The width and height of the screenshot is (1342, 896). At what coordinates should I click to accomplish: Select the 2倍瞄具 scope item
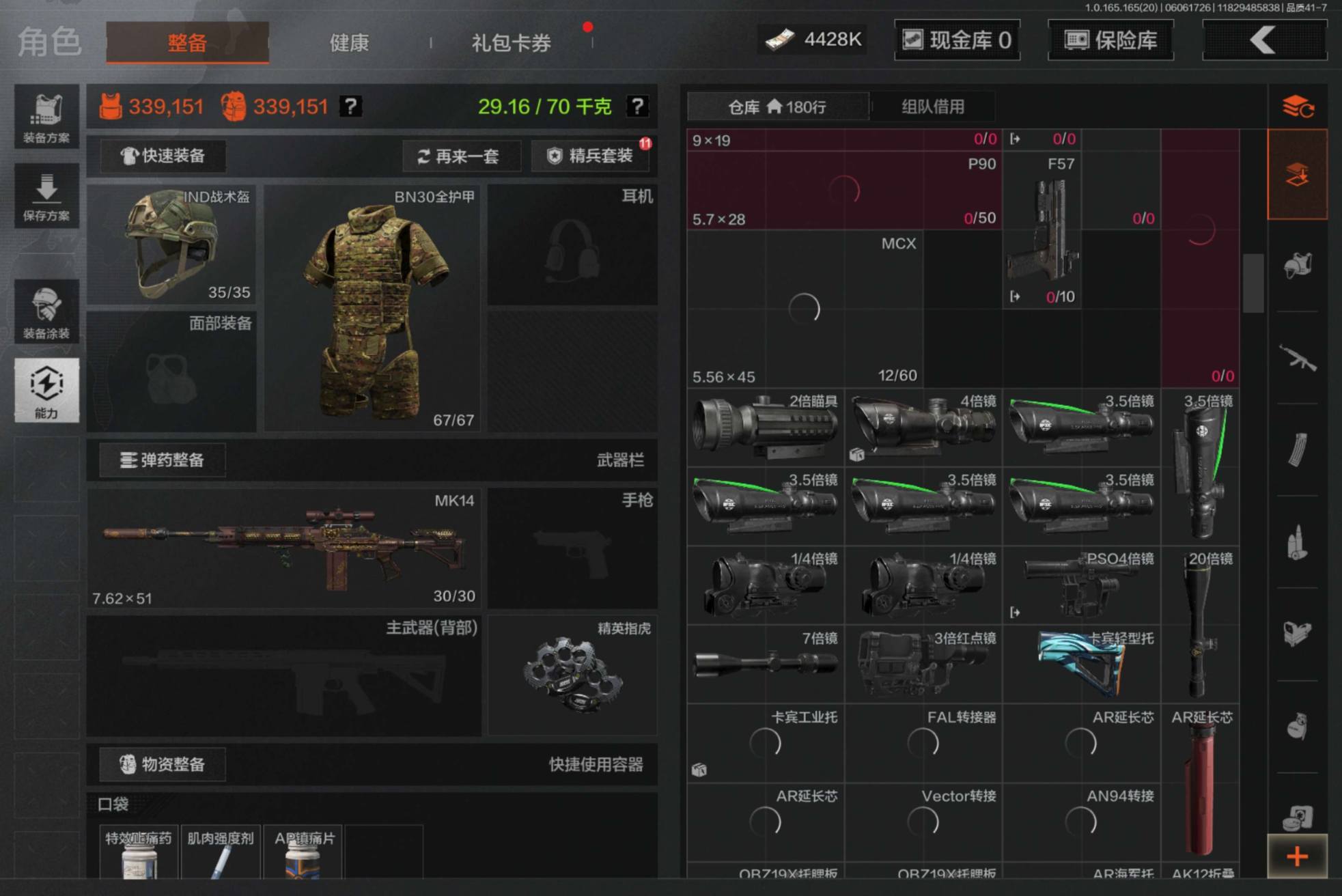tap(766, 428)
